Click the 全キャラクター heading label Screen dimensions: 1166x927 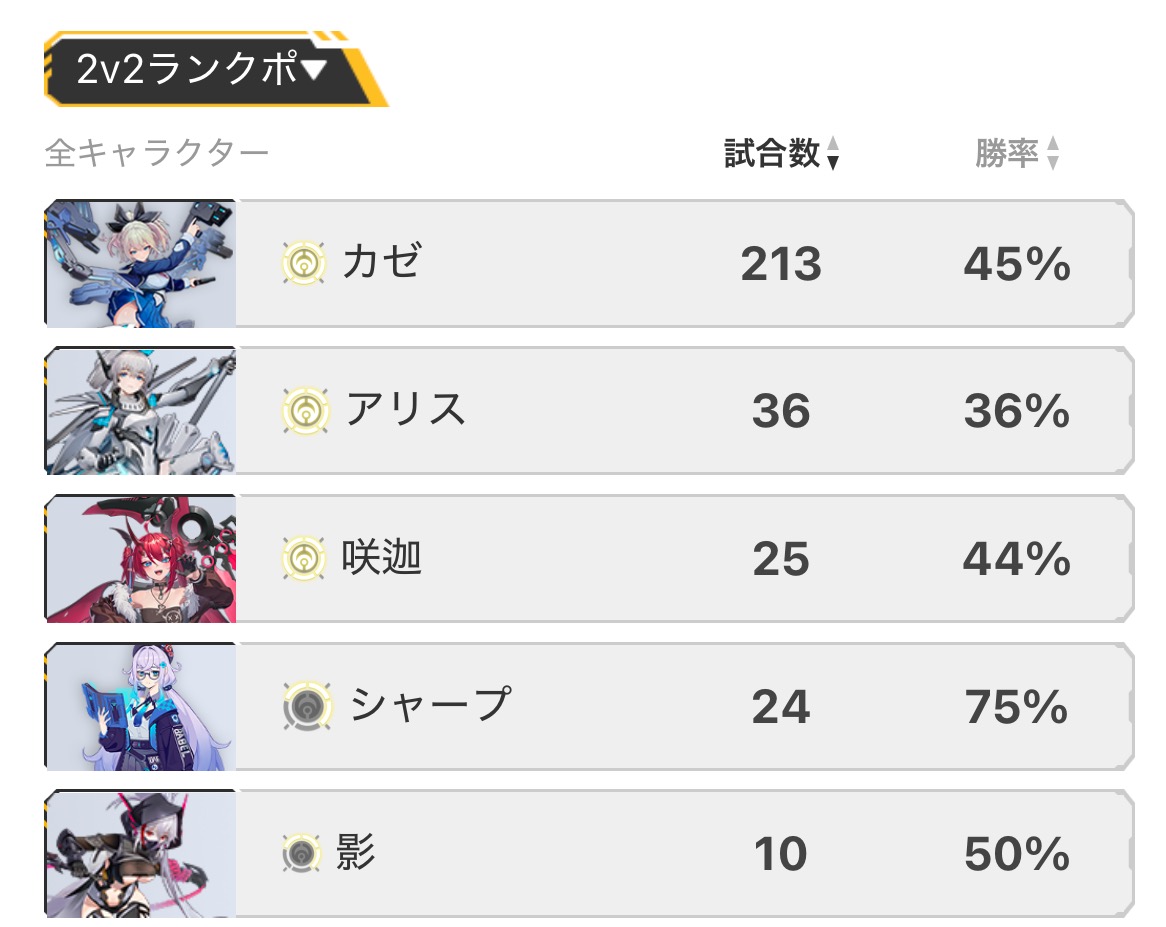click(157, 153)
